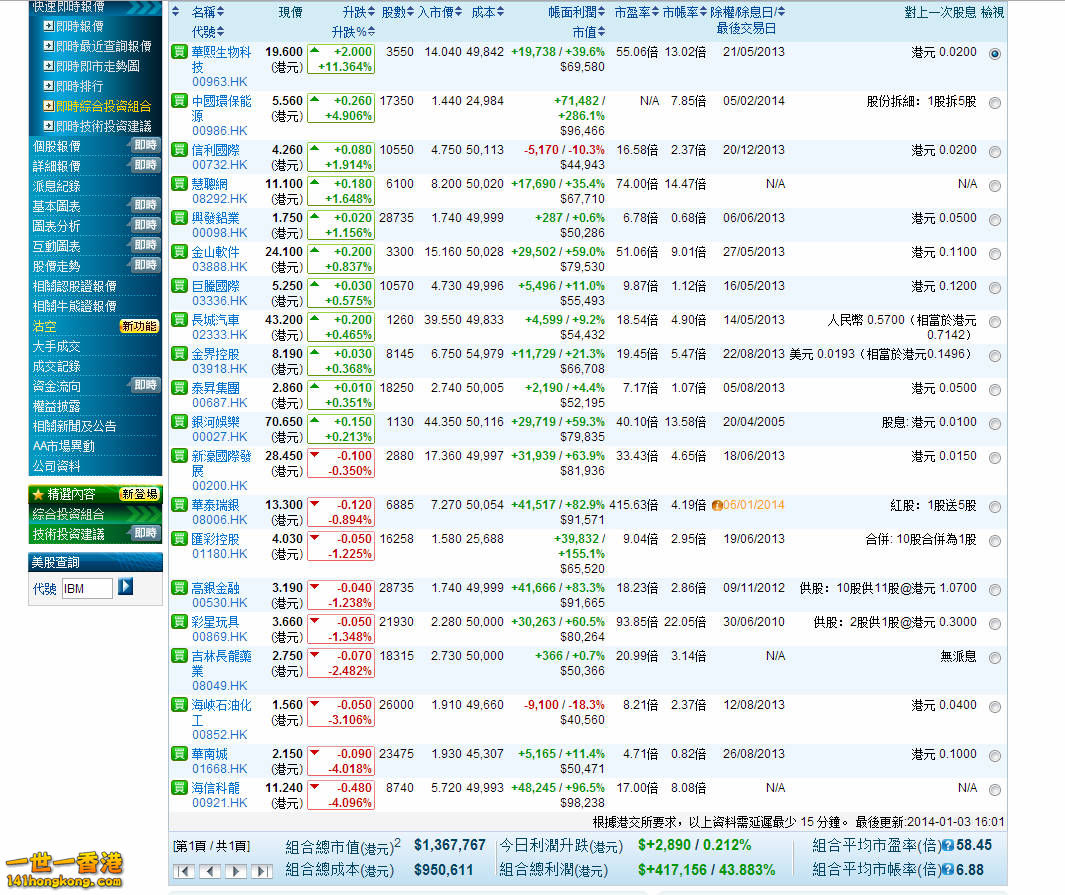Click the buy icon for 海信科龍
Image resolution: width=1065 pixels, height=895 pixels.
[179, 787]
